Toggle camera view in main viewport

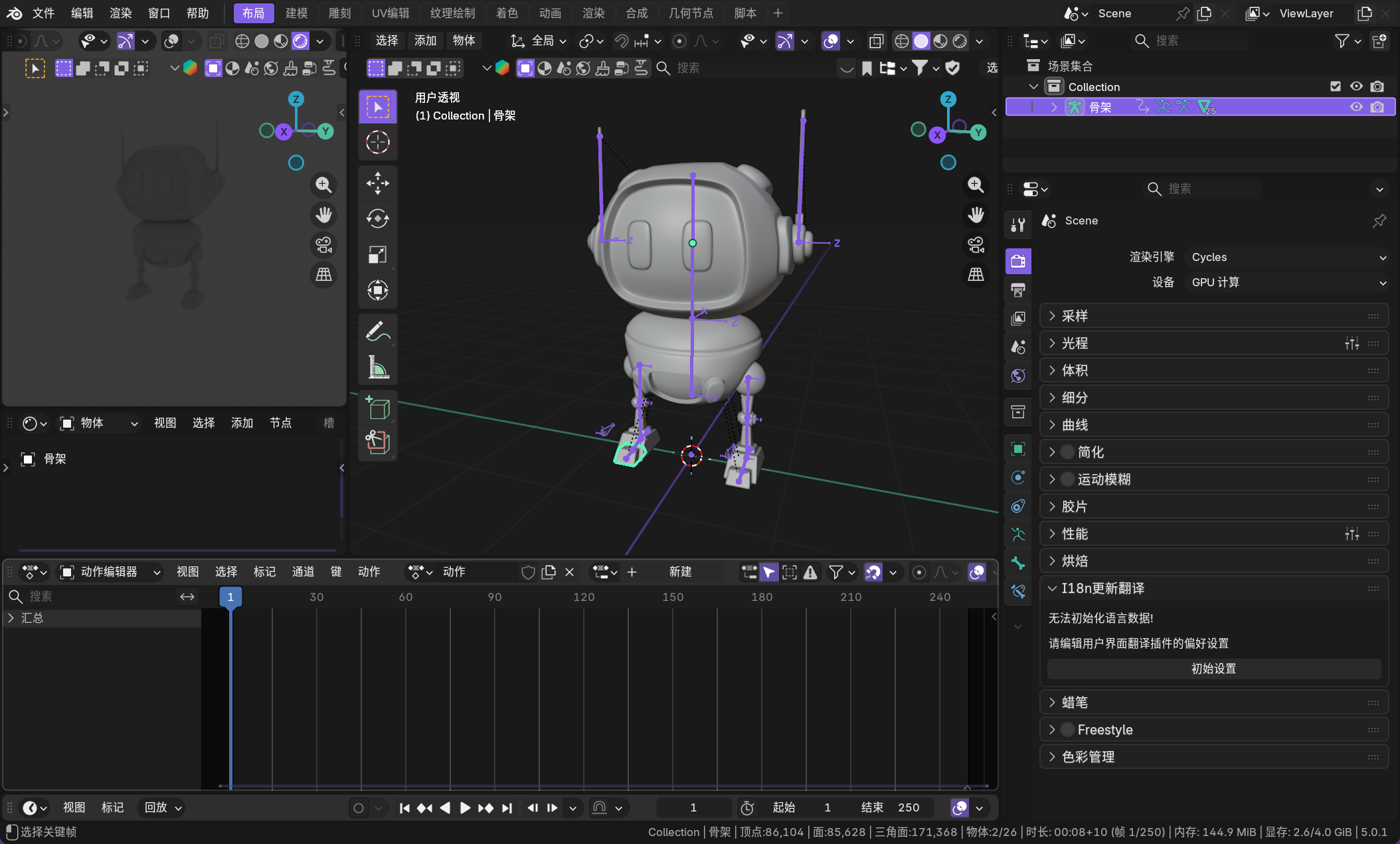tap(976, 245)
